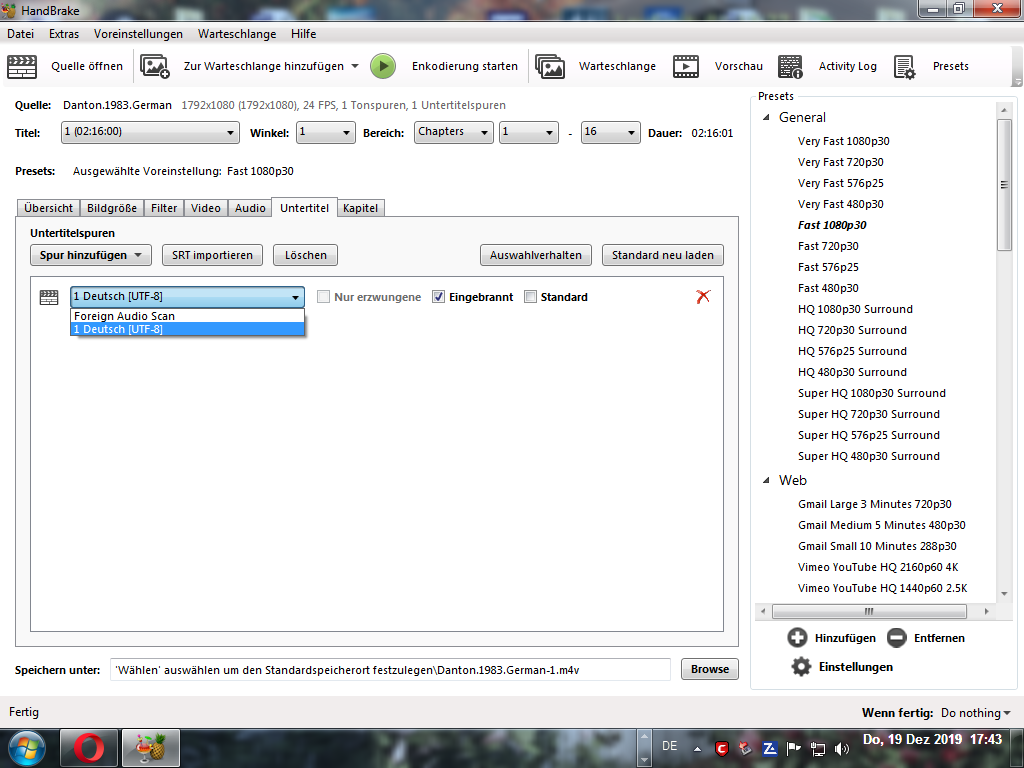Open the start chapter dropdown showing 1
1024x768 pixels.
529,132
